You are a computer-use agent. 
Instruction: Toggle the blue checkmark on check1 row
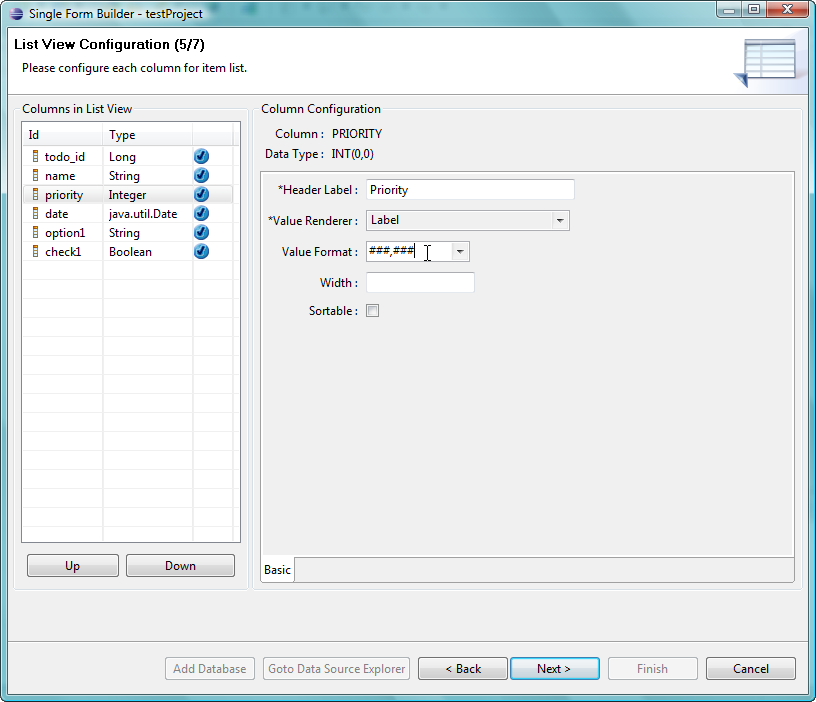coord(201,251)
